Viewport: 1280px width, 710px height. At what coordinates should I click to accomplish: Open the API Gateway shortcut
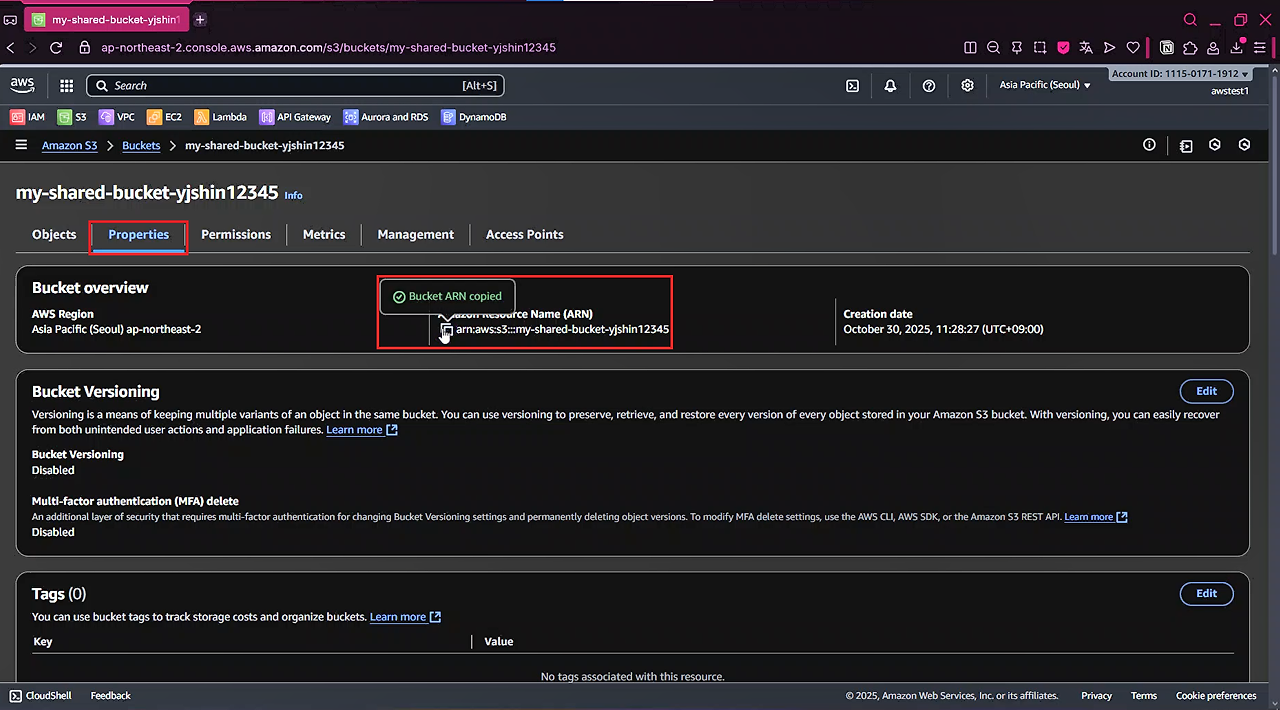pos(295,117)
